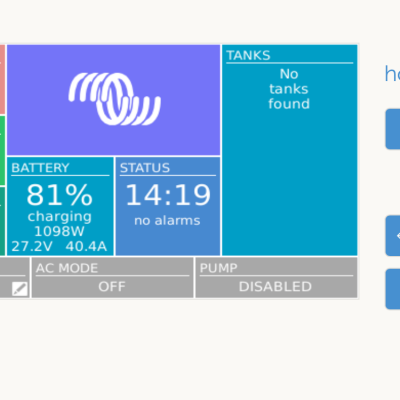Toggle AC MODE currently set to OFF
Screen dimensions: 400x400
click(112, 277)
